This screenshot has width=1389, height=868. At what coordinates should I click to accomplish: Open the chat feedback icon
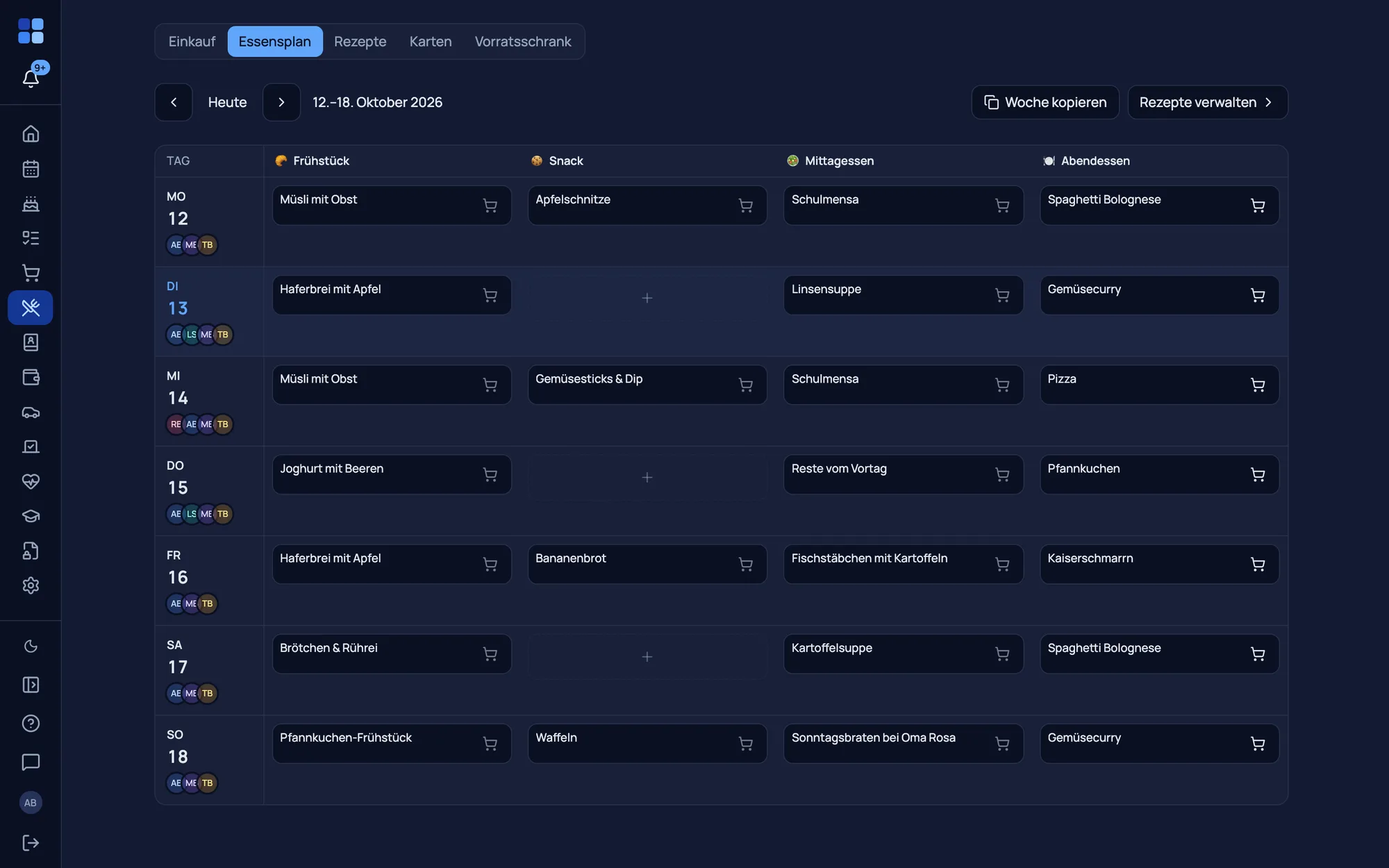pyautogui.click(x=31, y=762)
